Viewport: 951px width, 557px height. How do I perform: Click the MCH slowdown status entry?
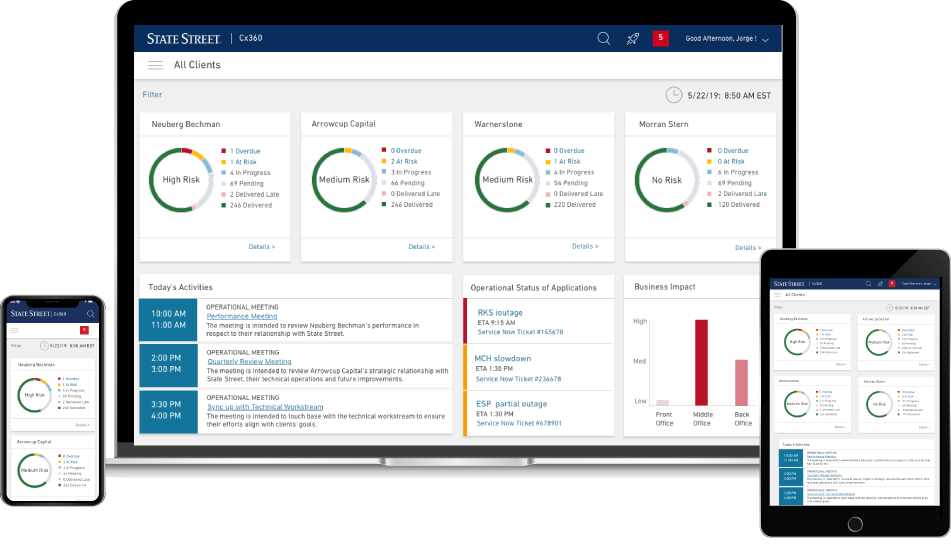[x=503, y=358]
